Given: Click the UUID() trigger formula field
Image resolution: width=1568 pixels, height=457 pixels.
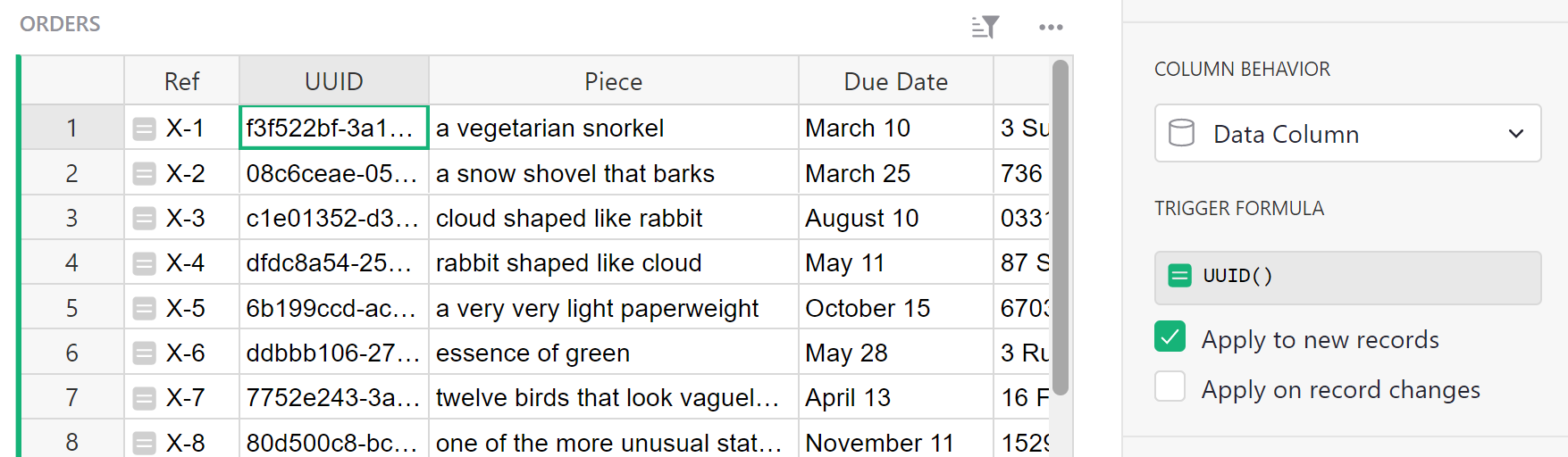Looking at the screenshot, I should [1358, 277].
